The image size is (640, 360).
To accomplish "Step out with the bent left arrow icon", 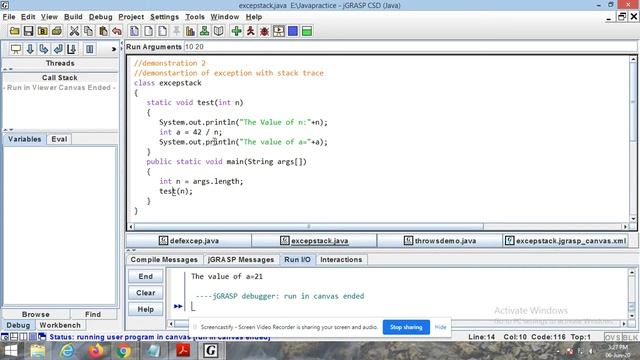I will tap(58, 49).
